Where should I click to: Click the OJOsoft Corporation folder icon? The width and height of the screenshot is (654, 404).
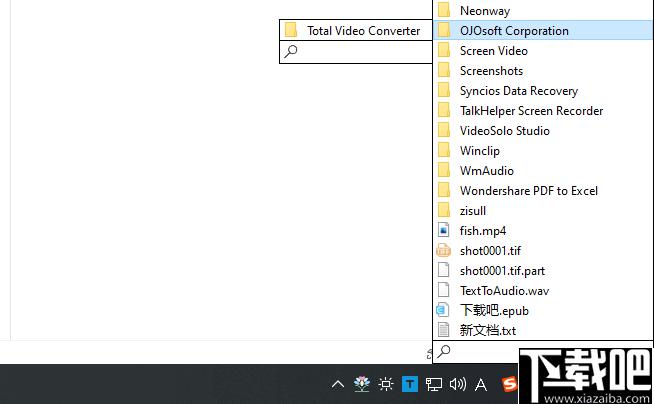click(444, 30)
